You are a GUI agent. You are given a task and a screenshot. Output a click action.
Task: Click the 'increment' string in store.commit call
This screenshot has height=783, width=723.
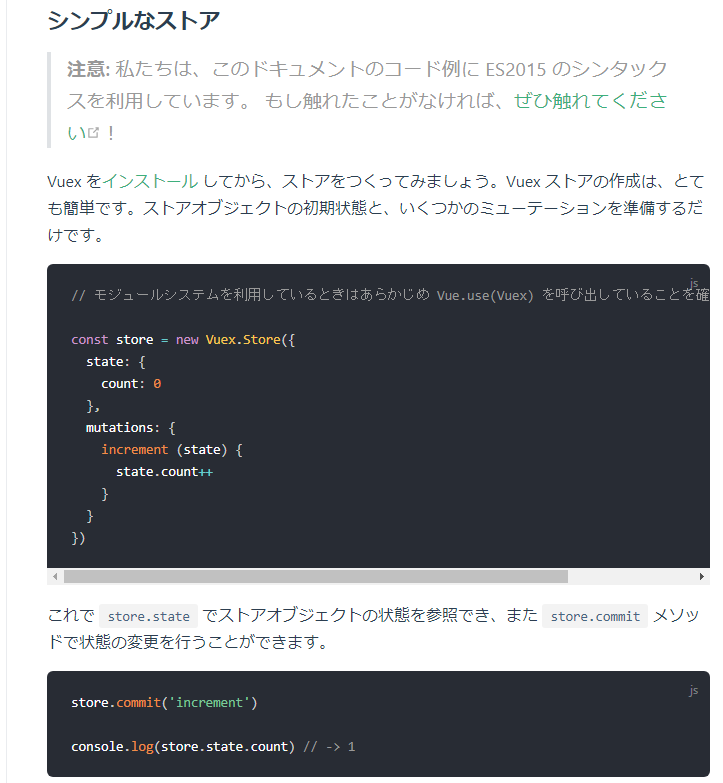coord(209,703)
